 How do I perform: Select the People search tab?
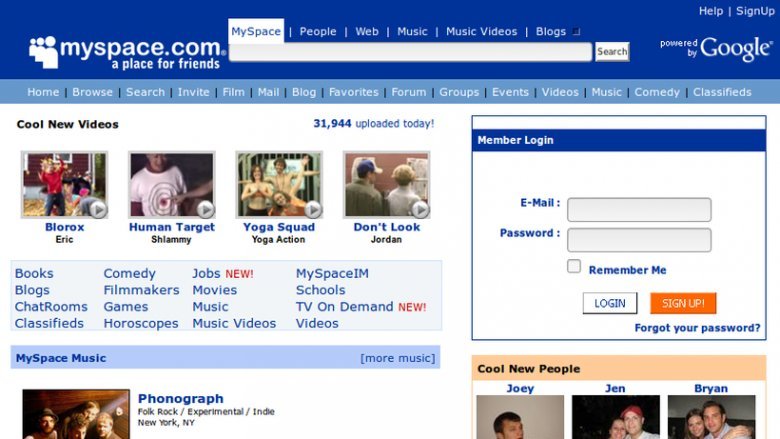pos(318,31)
